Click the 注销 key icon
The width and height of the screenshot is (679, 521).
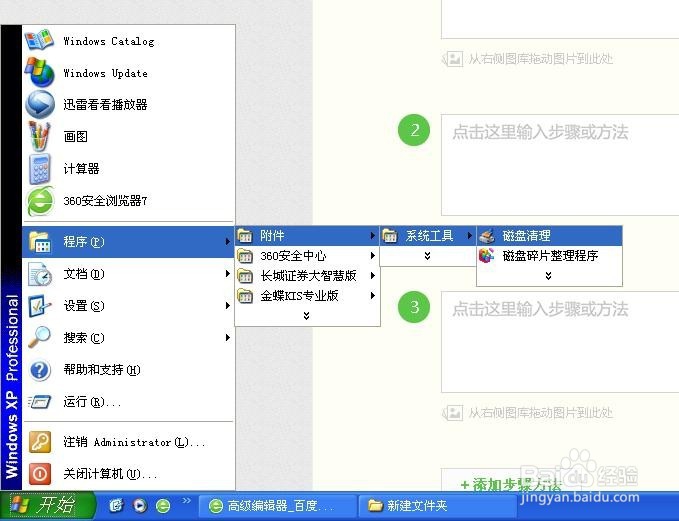coord(40,442)
